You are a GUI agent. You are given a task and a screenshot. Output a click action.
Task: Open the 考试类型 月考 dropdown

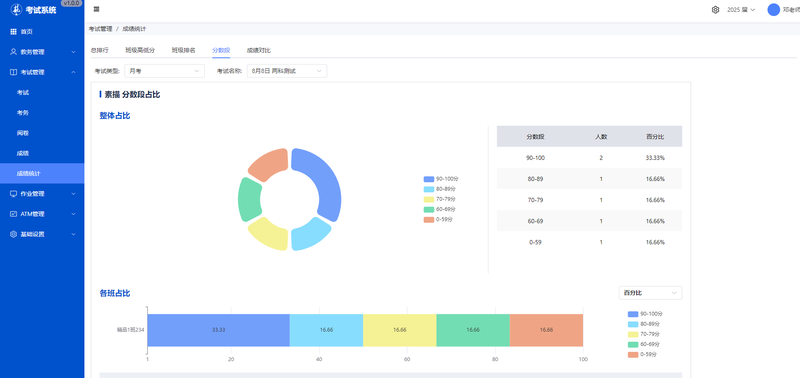pyautogui.click(x=164, y=71)
